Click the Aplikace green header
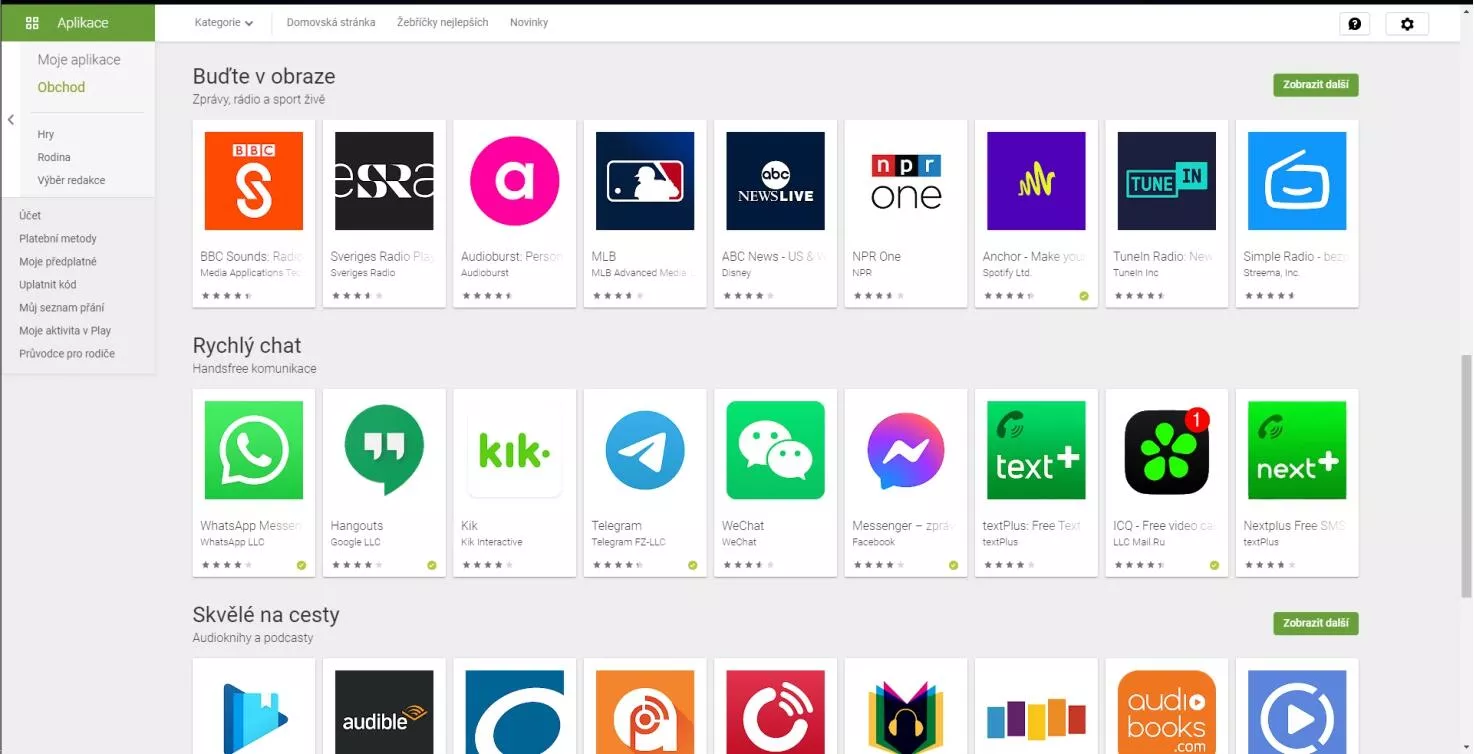 point(78,23)
